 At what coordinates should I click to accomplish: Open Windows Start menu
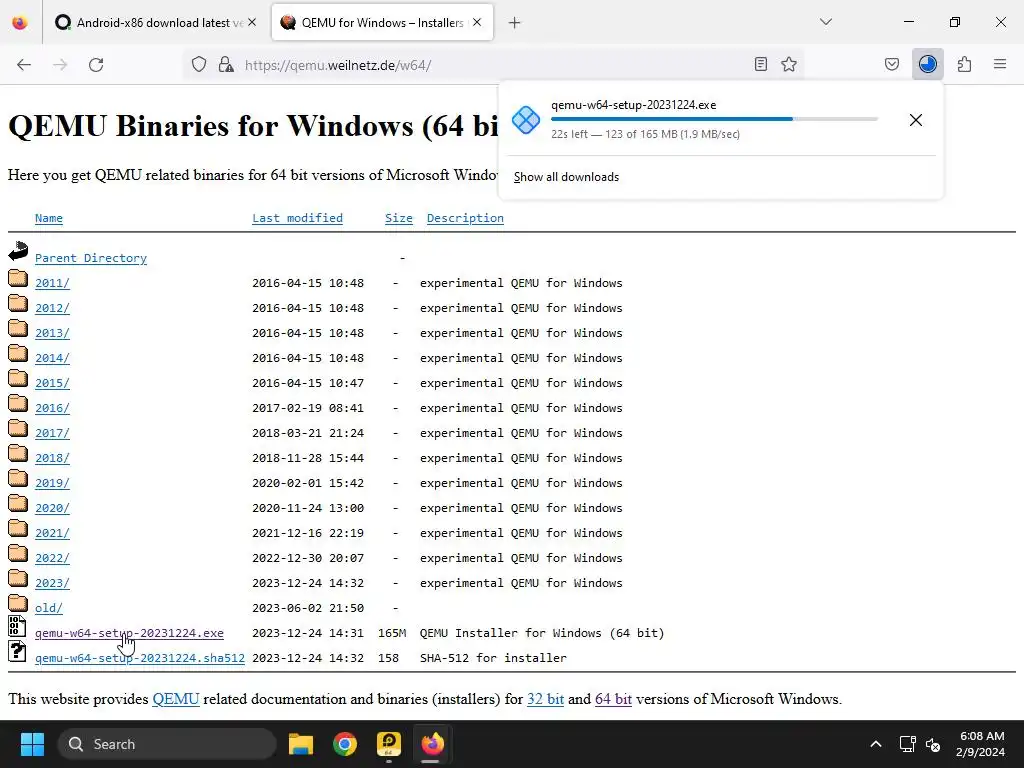point(32,744)
